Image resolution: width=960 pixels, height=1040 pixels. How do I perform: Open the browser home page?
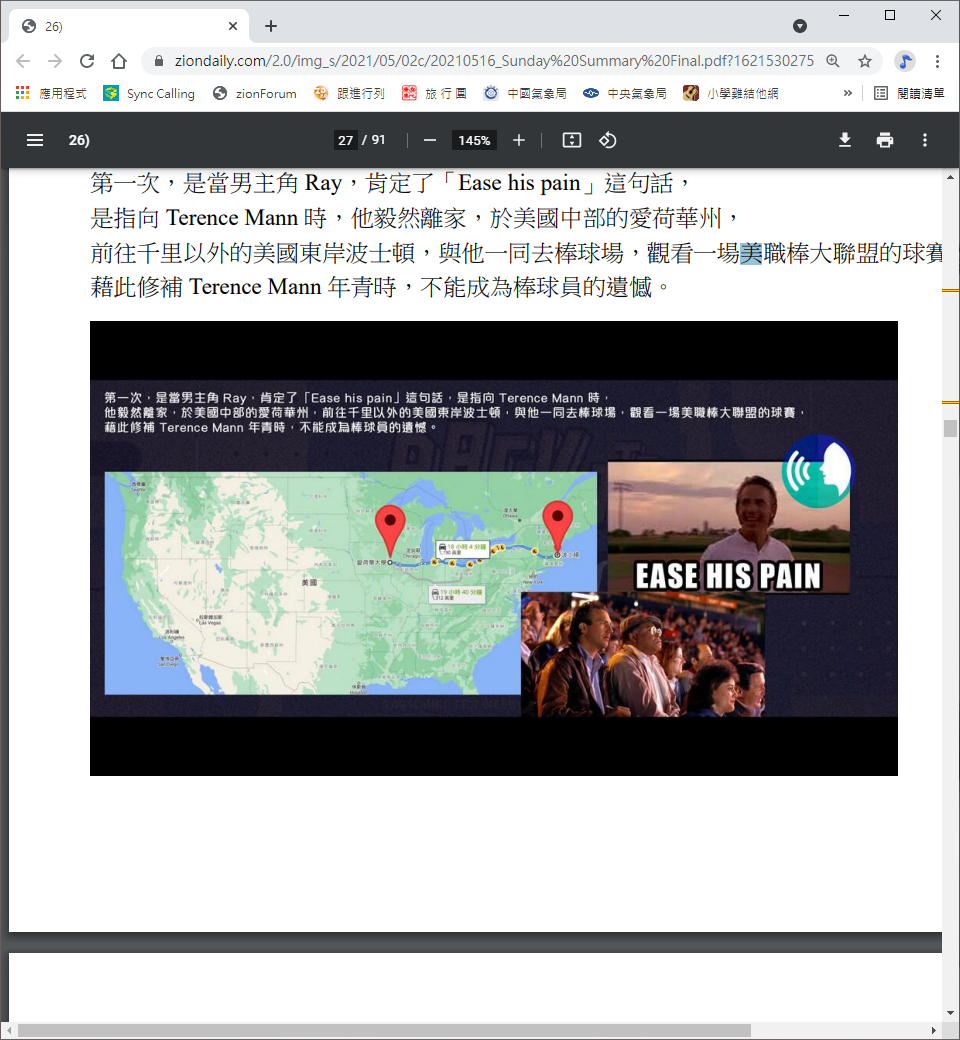pos(119,61)
